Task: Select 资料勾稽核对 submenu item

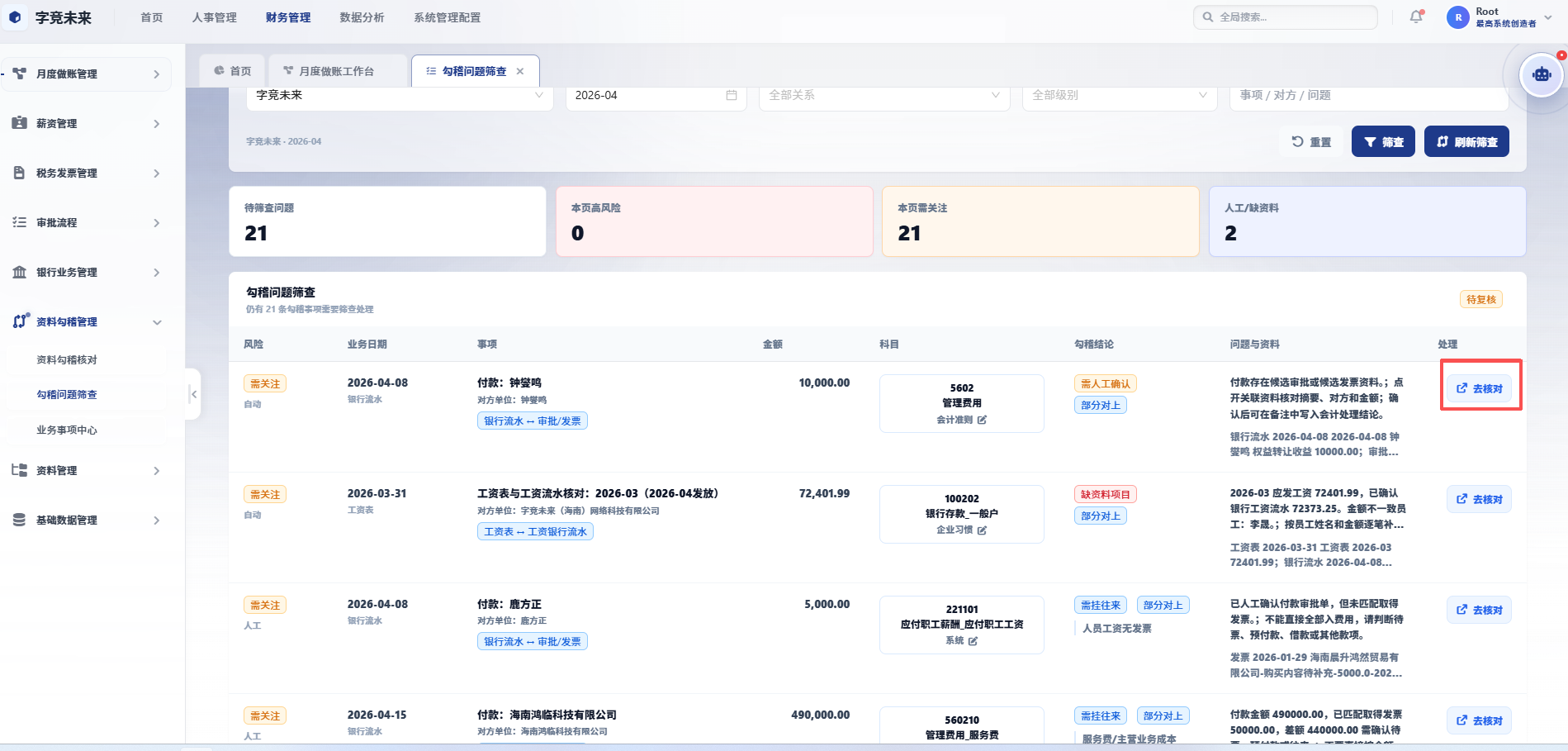Action: [x=67, y=359]
